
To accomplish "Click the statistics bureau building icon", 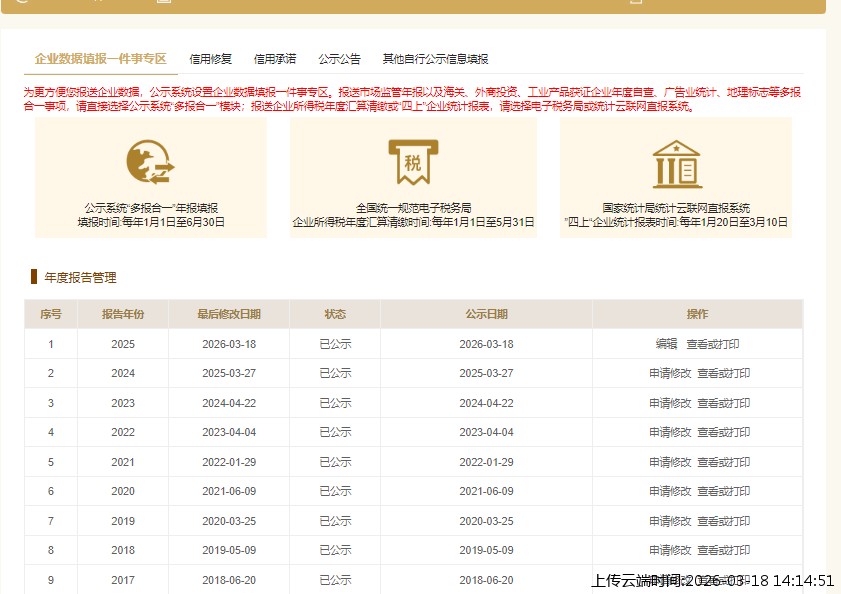I will [677, 163].
